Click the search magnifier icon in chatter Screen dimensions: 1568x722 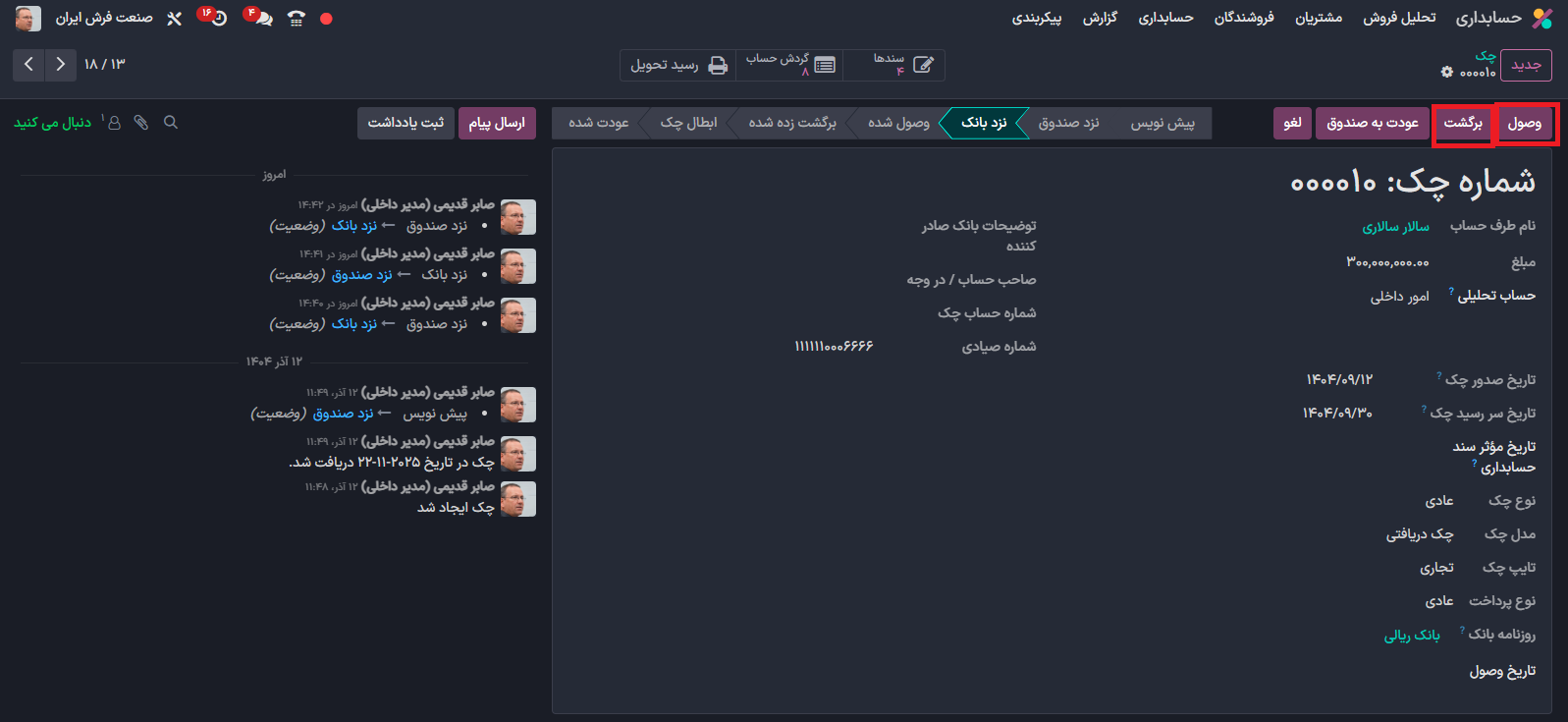tap(171, 123)
